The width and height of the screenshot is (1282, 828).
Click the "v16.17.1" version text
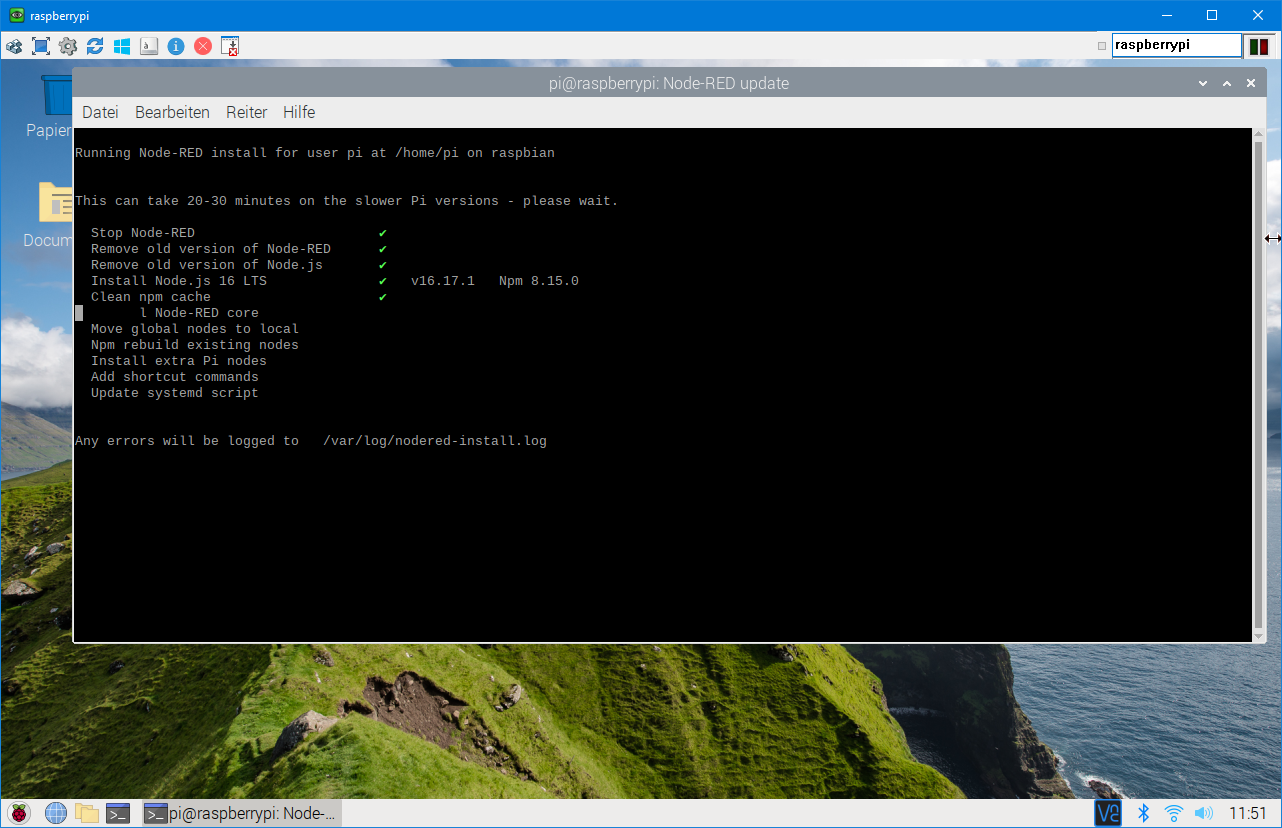443,281
